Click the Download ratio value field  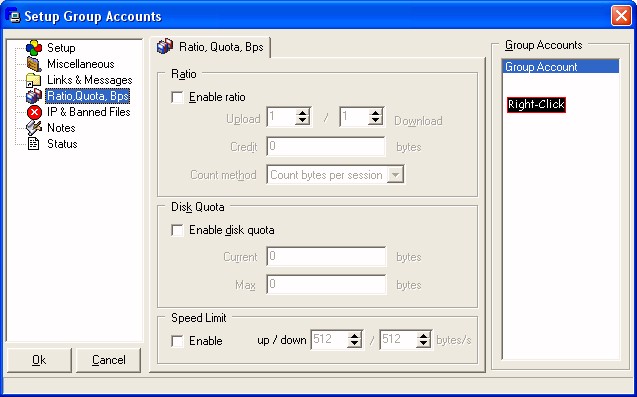[354, 117]
